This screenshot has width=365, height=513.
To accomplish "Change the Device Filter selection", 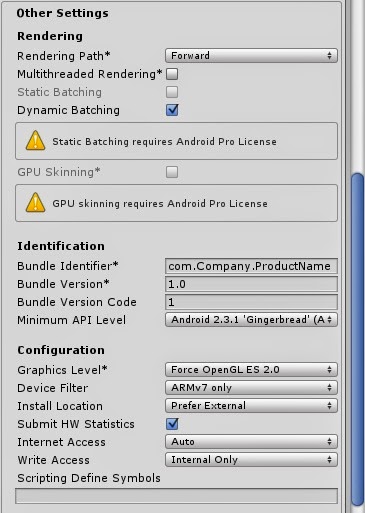I will click(x=251, y=388).
